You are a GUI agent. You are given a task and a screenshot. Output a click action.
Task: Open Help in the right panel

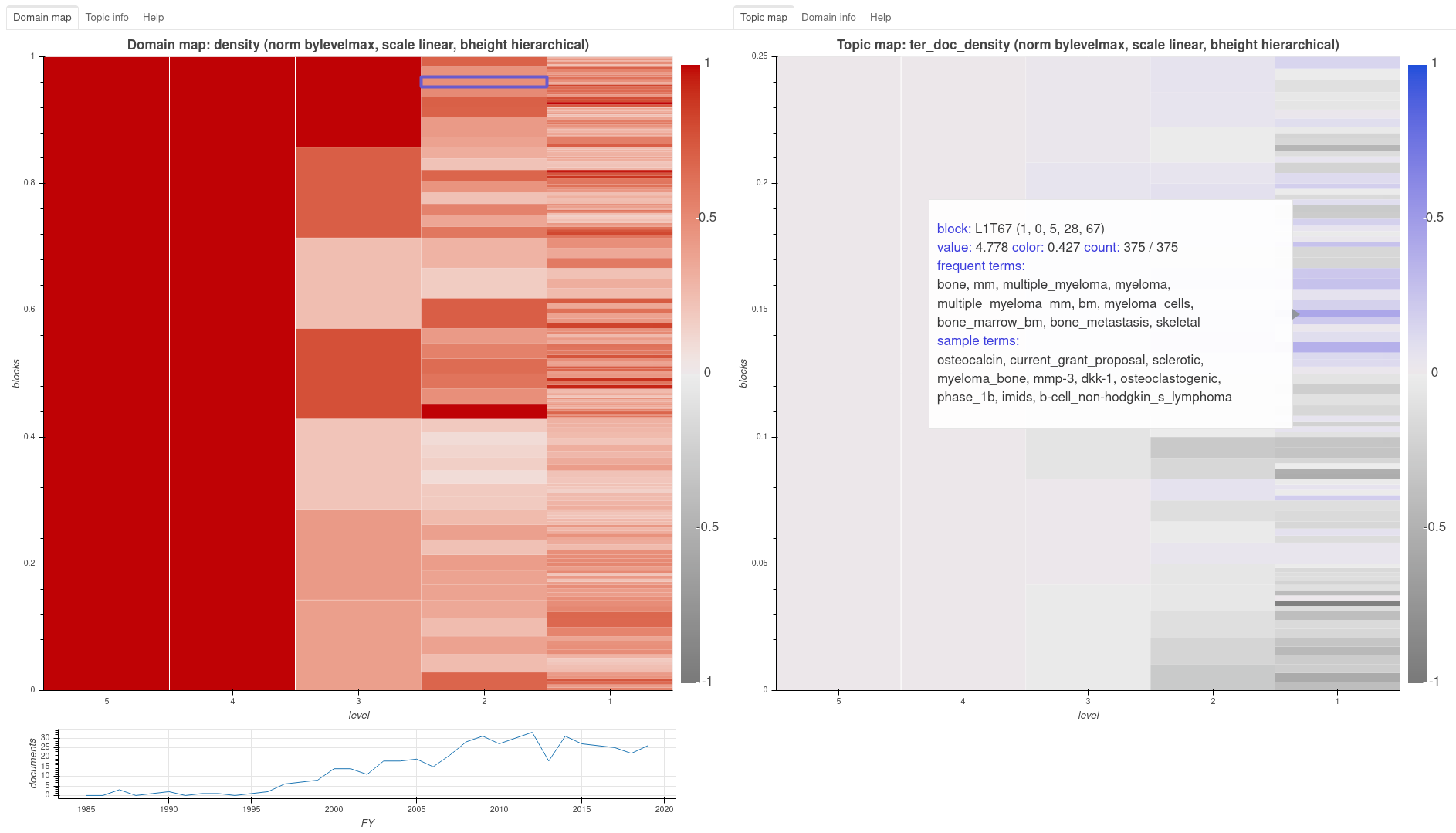[x=879, y=17]
